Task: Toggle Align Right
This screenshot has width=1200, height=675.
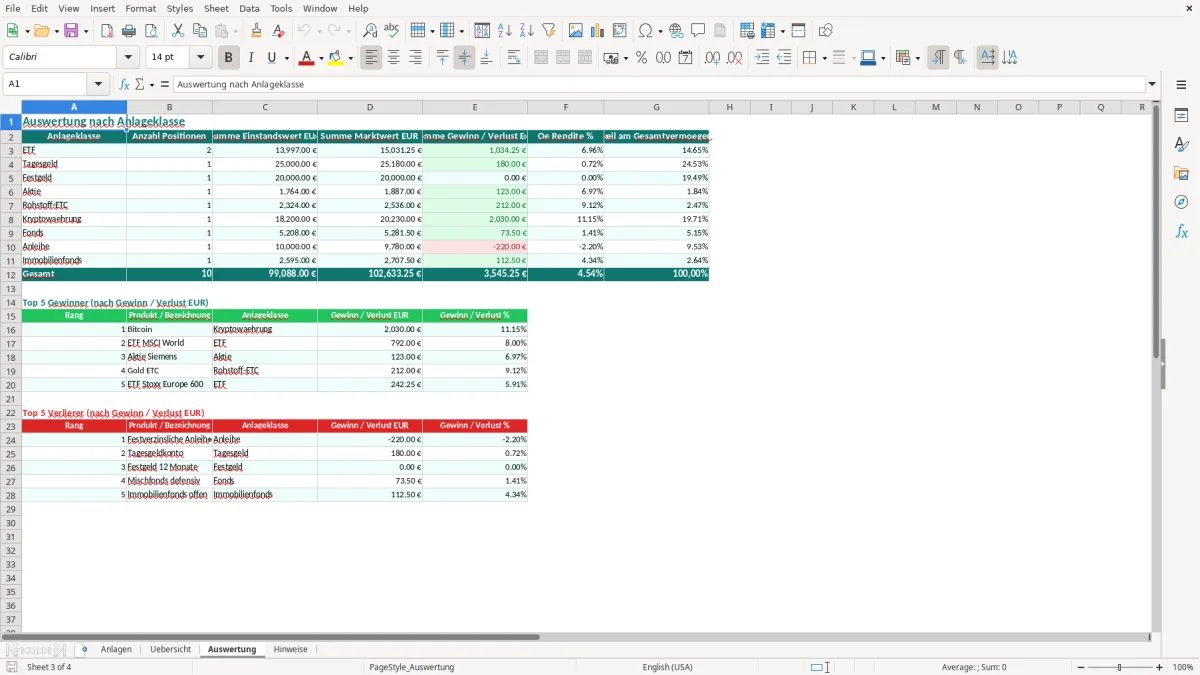Action: (x=416, y=58)
